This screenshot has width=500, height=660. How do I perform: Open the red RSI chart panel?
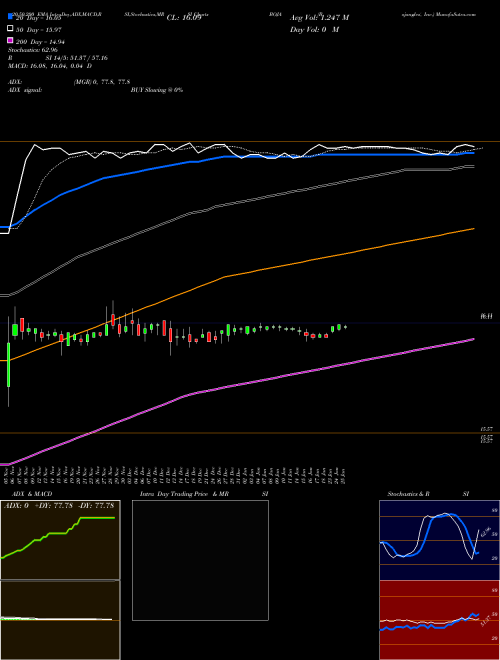(439, 620)
